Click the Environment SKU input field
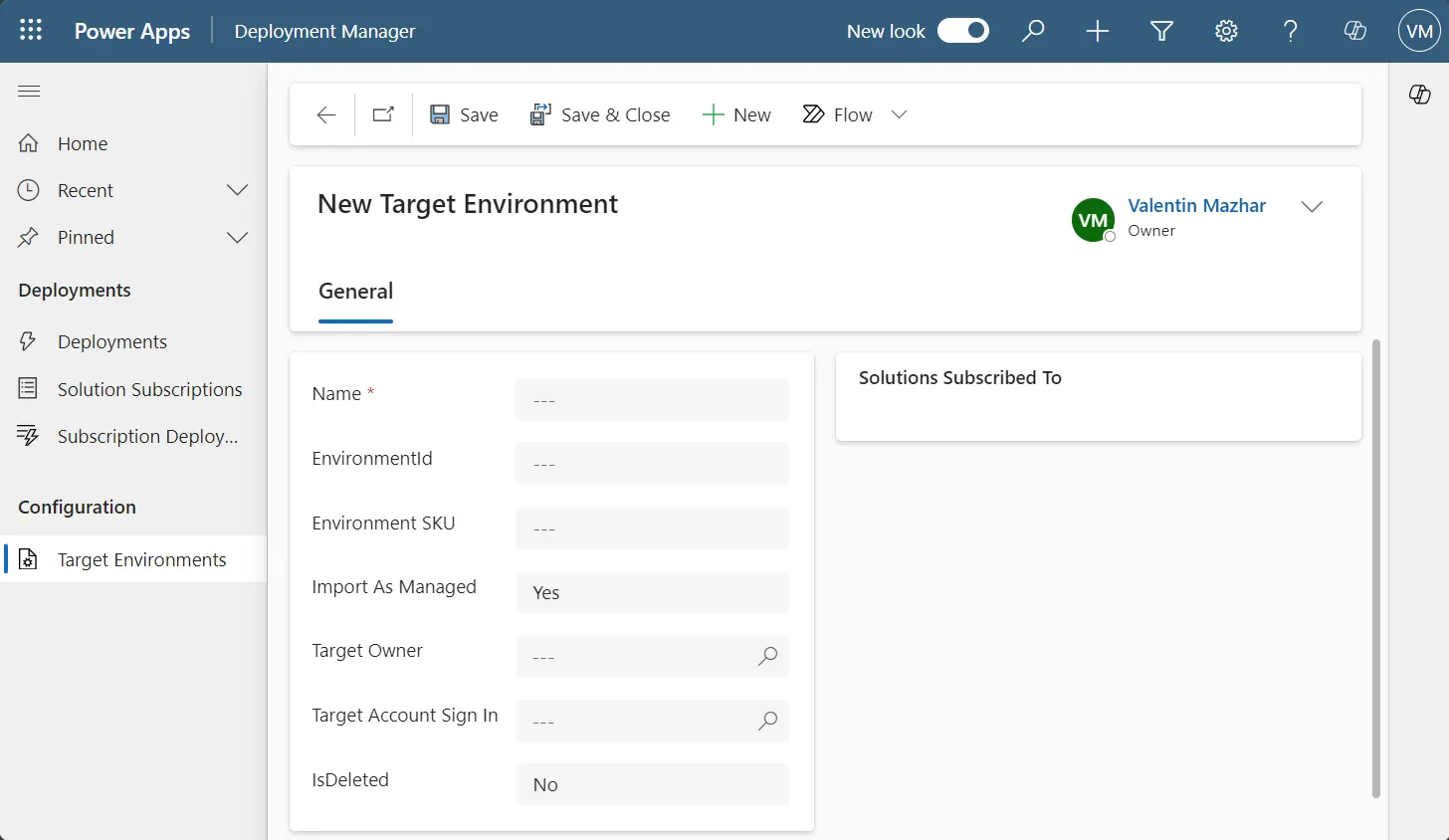Image resolution: width=1449 pixels, height=840 pixels. (x=652, y=528)
